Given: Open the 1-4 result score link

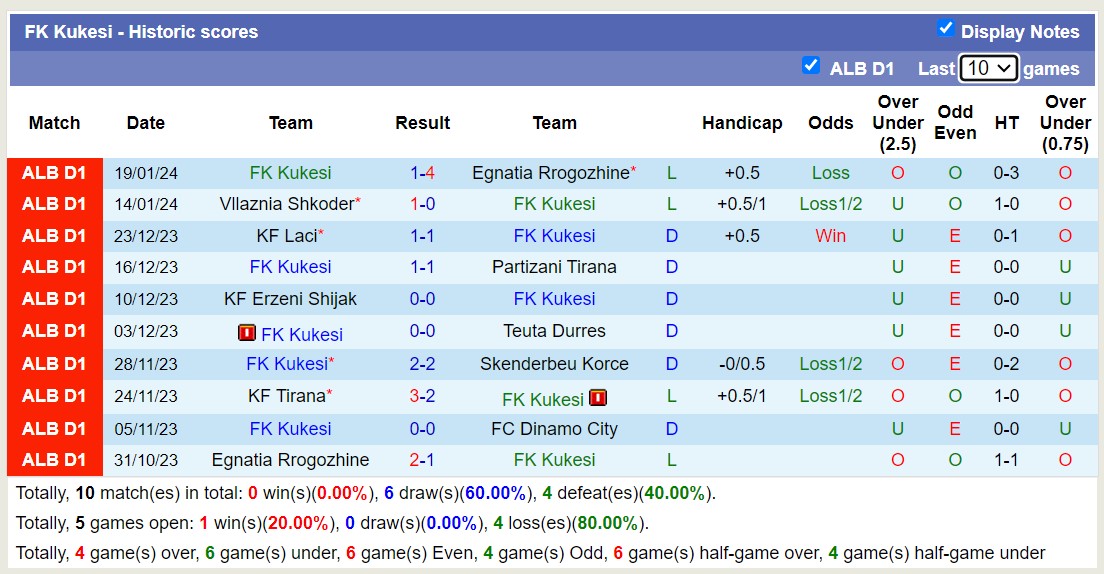Looking at the screenshot, I should (422, 173).
